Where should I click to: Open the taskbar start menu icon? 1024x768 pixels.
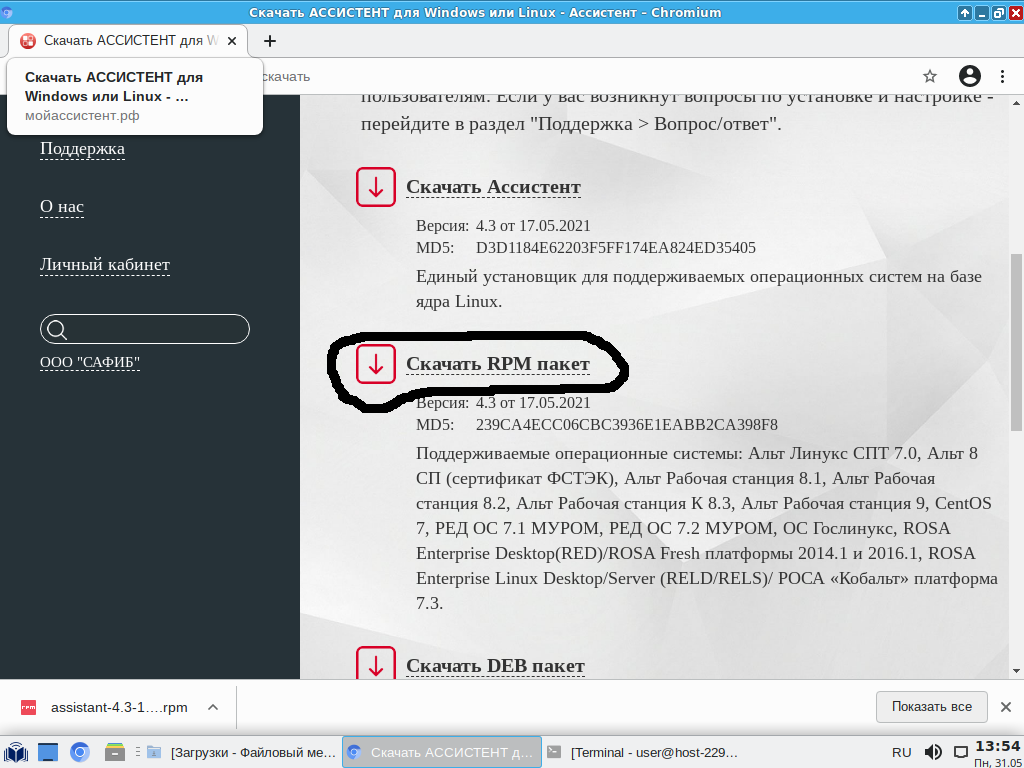[x=15, y=752]
